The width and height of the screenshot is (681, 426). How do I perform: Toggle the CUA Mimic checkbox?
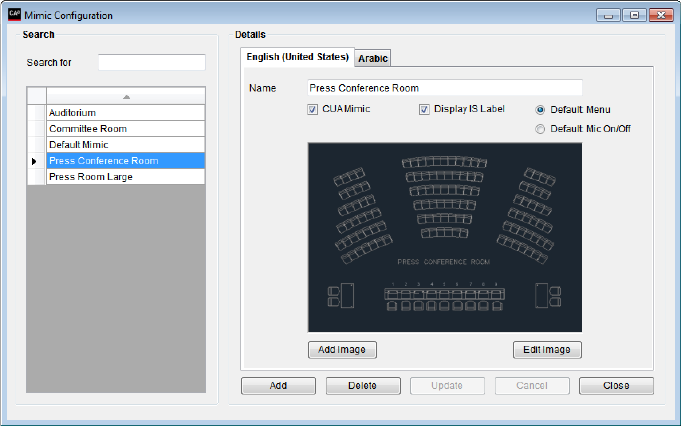click(x=313, y=110)
